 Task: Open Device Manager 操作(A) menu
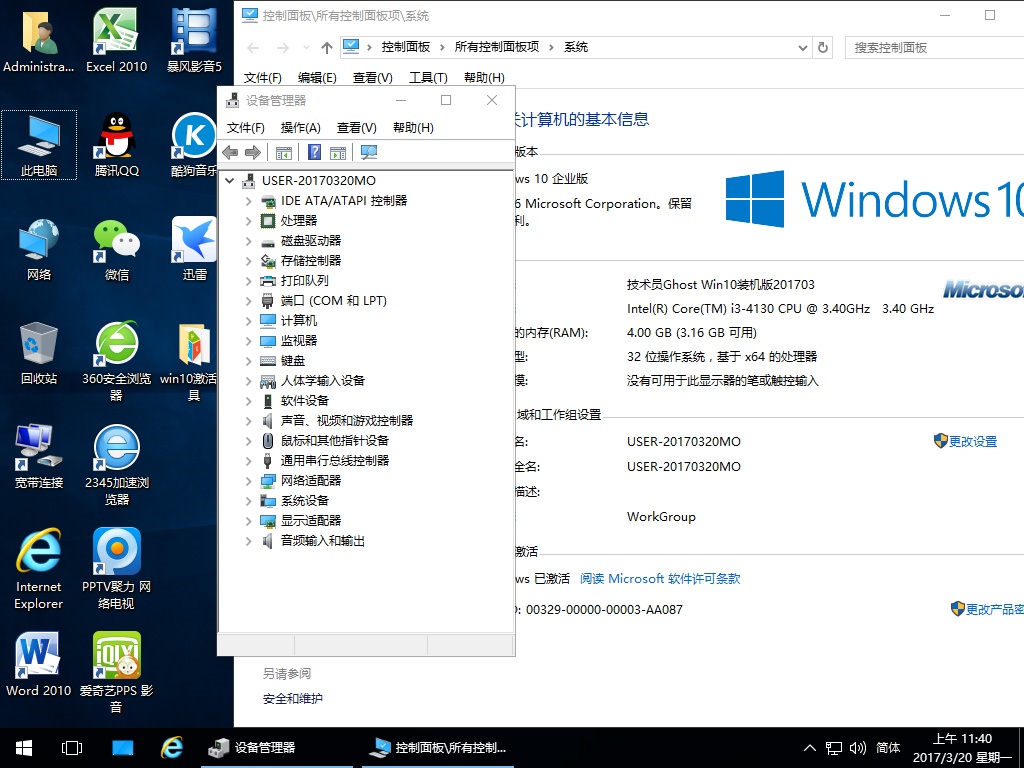pos(300,127)
